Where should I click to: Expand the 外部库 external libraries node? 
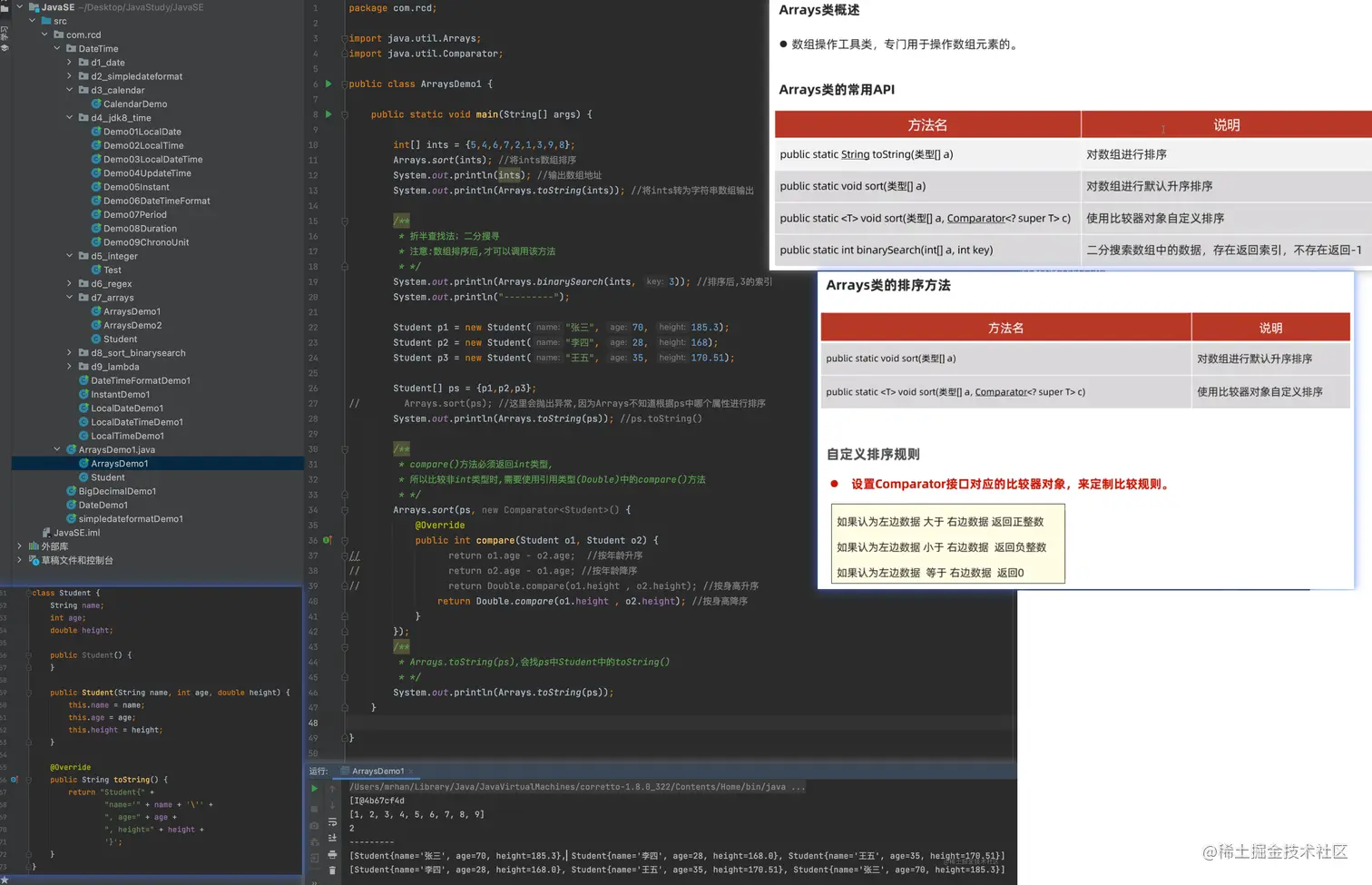pos(19,546)
